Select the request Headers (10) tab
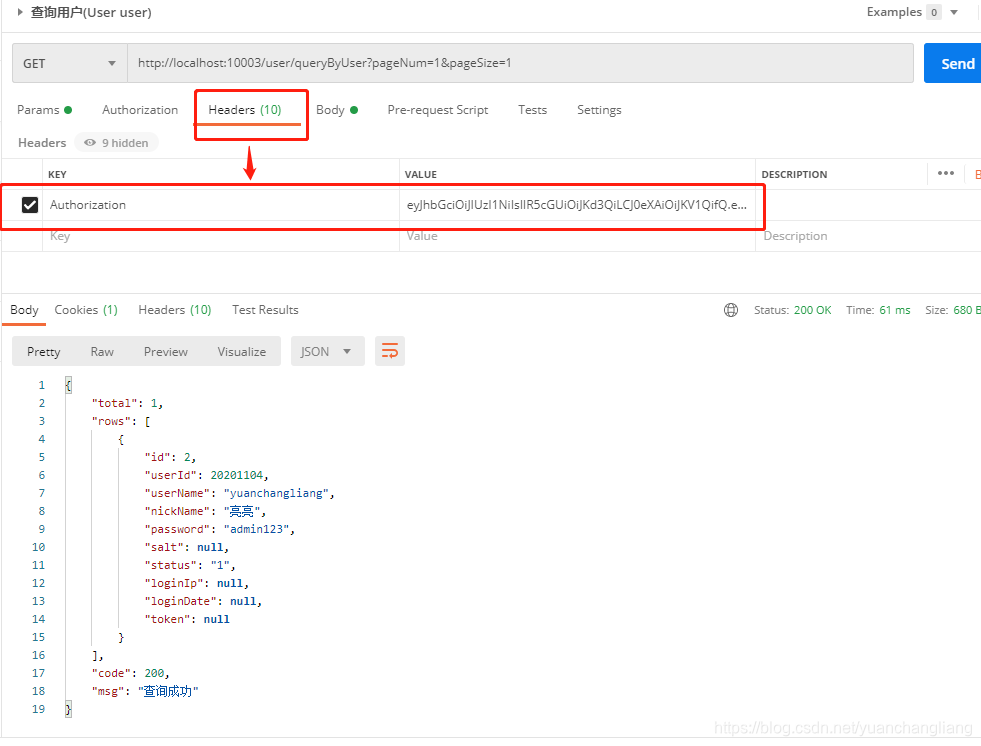This screenshot has width=981, height=746. click(245, 110)
